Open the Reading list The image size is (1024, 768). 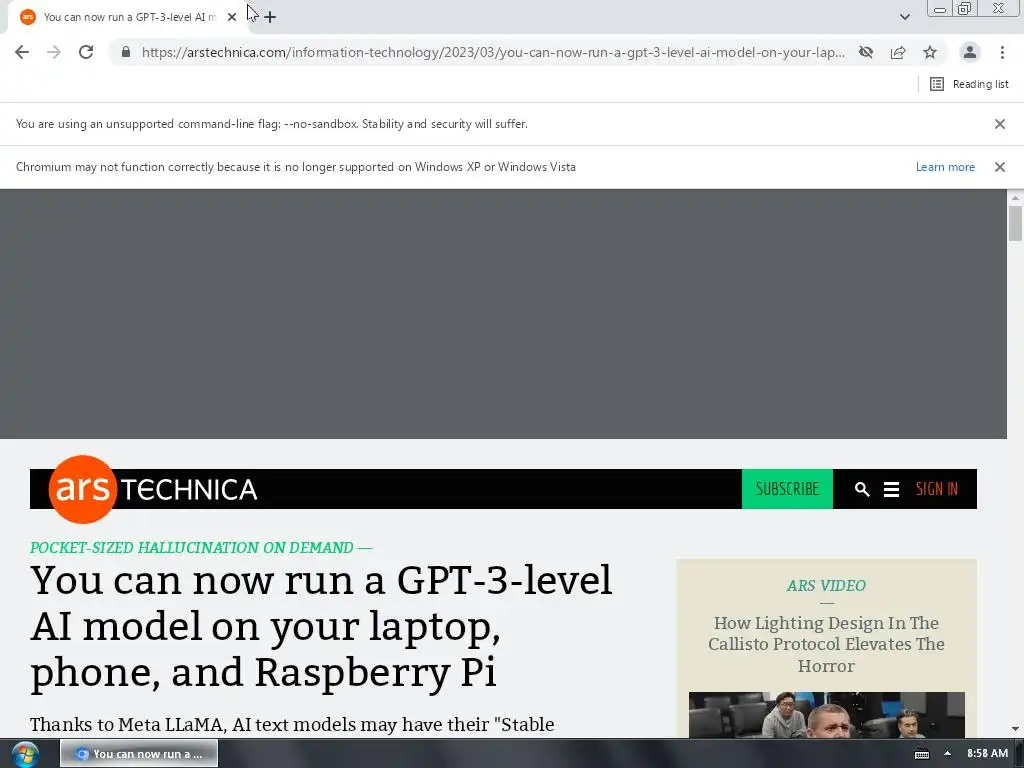[969, 84]
